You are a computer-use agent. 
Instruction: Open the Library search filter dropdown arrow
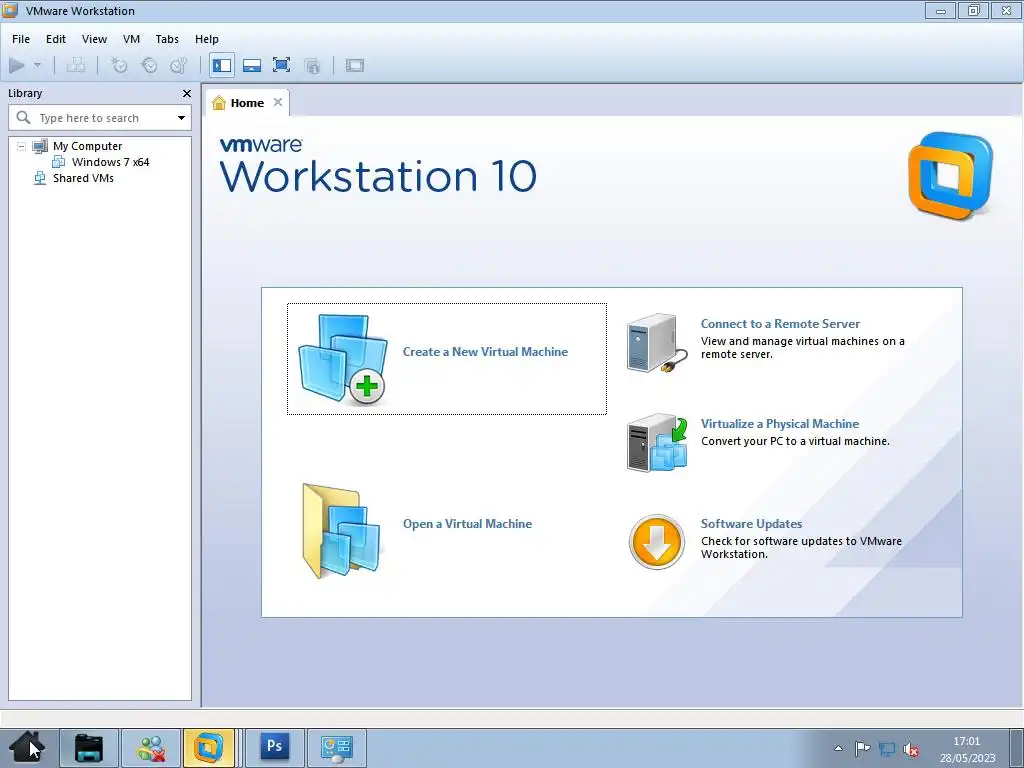181,118
